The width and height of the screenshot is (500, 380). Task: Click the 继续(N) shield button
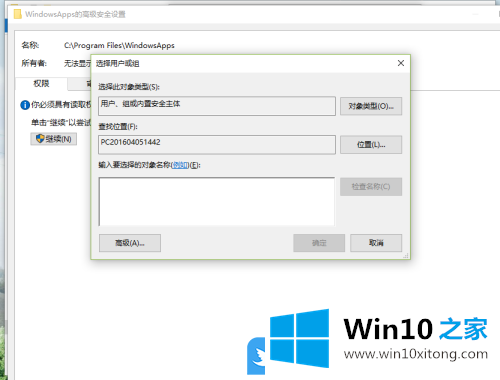pyautogui.click(x=54, y=139)
